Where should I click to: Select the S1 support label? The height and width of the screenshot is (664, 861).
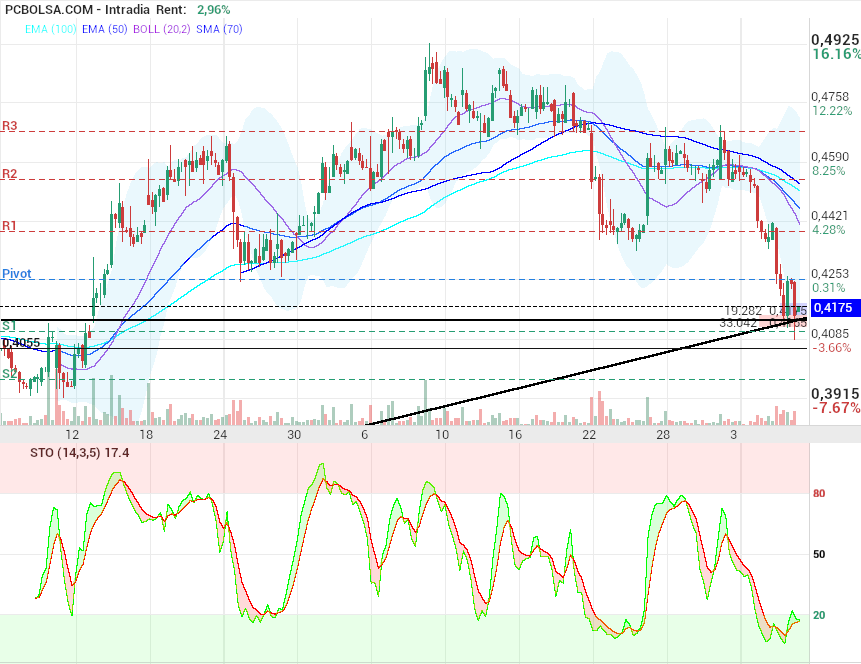pyautogui.click(x=9, y=326)
